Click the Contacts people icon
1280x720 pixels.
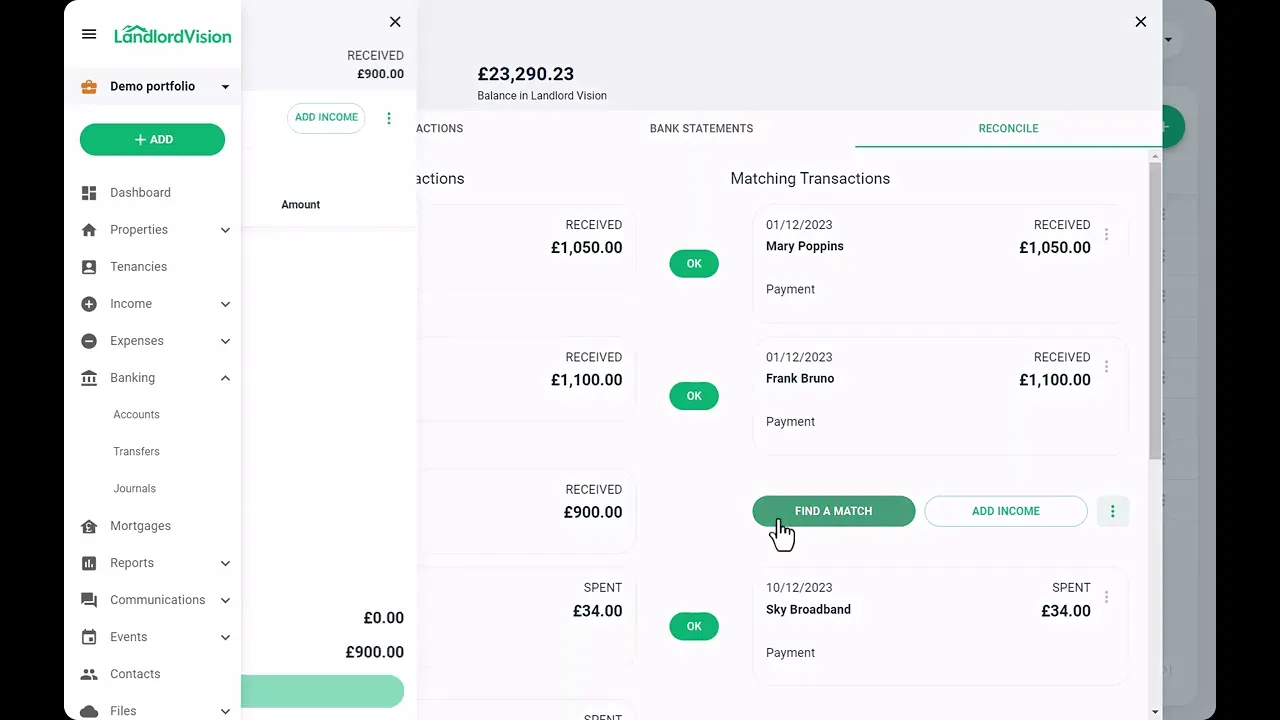pos(89,674)
